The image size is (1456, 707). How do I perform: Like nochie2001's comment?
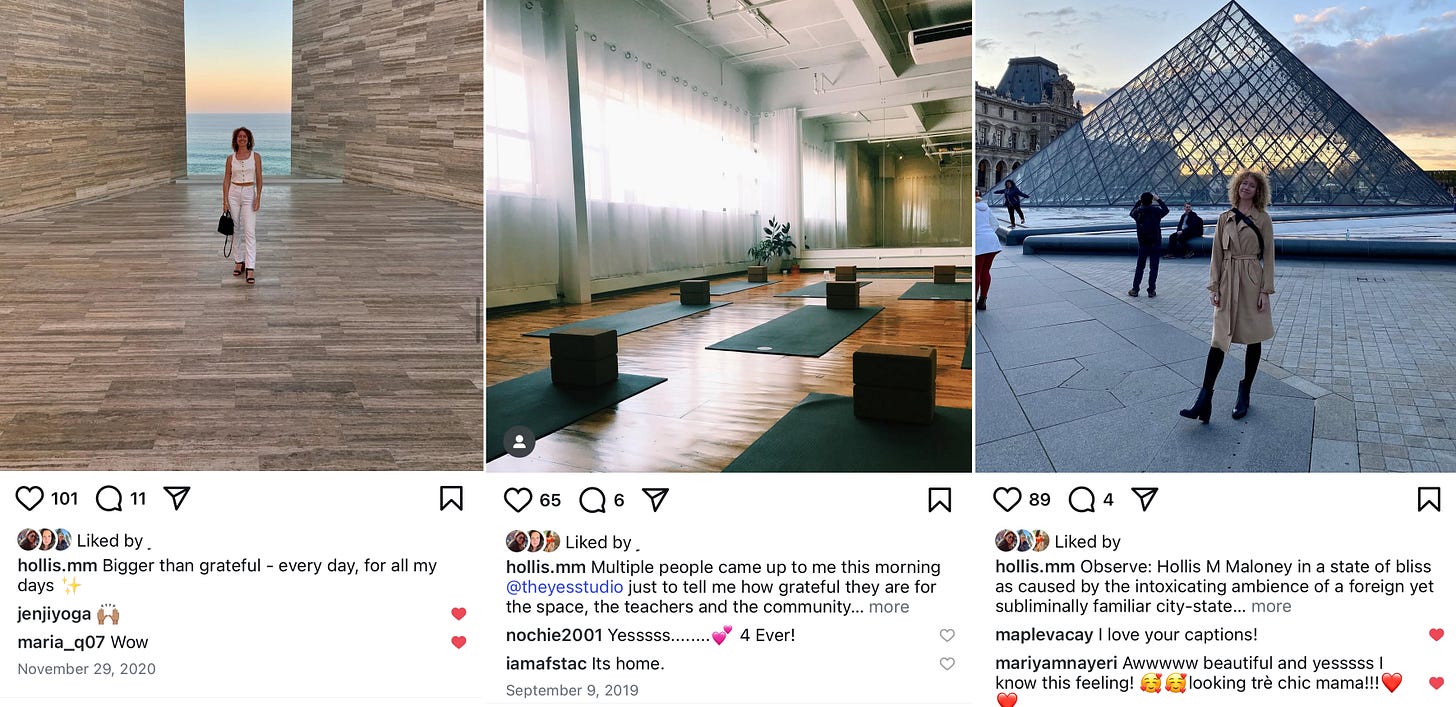[947, 635]
